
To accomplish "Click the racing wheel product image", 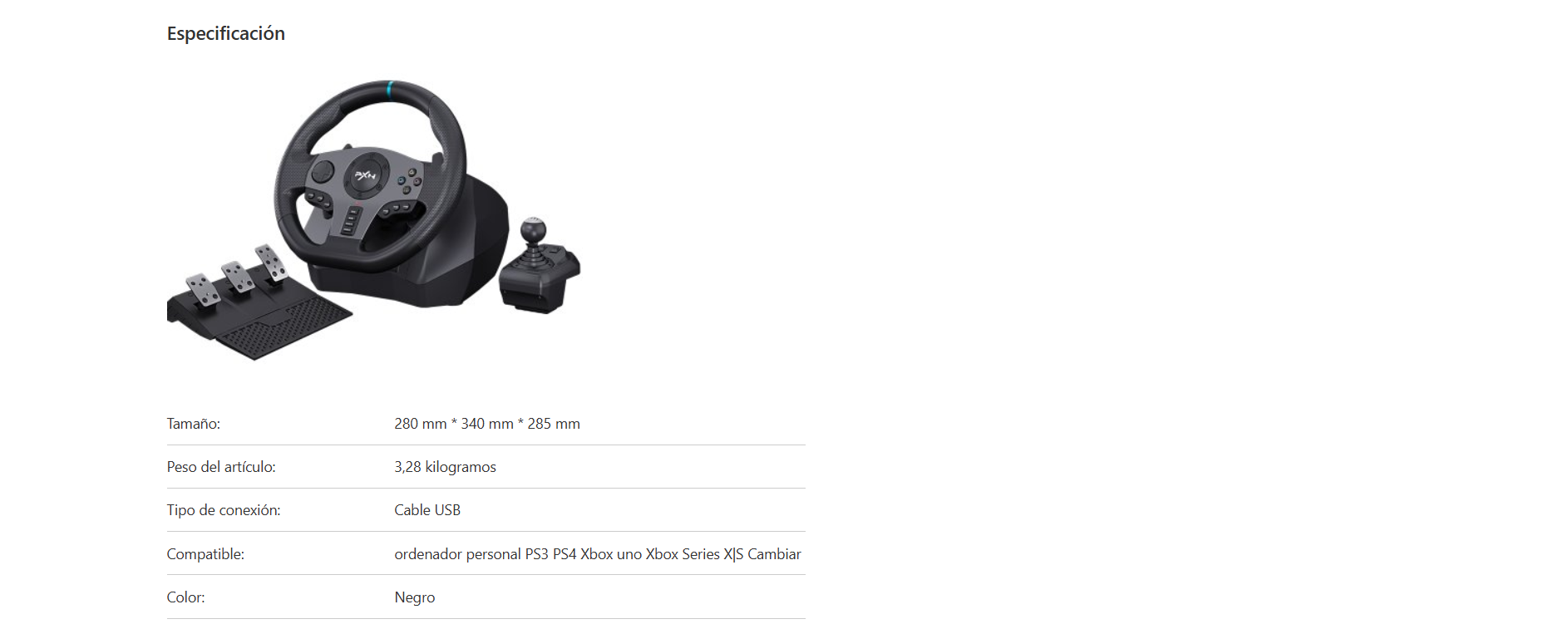I will click(373, 220).
